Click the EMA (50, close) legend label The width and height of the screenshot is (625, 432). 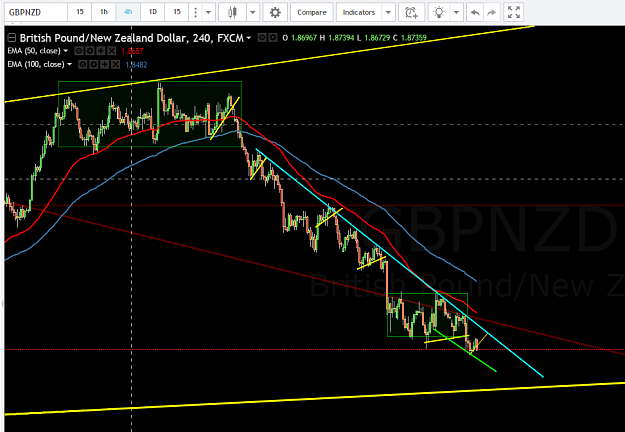coord(34,51)
